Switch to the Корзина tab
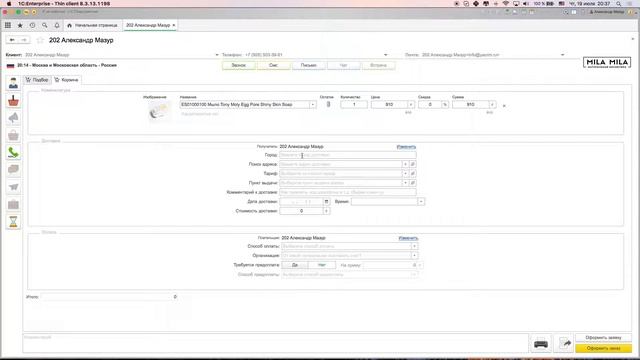This screenshot has width=640, height=360. pos(66,80)
